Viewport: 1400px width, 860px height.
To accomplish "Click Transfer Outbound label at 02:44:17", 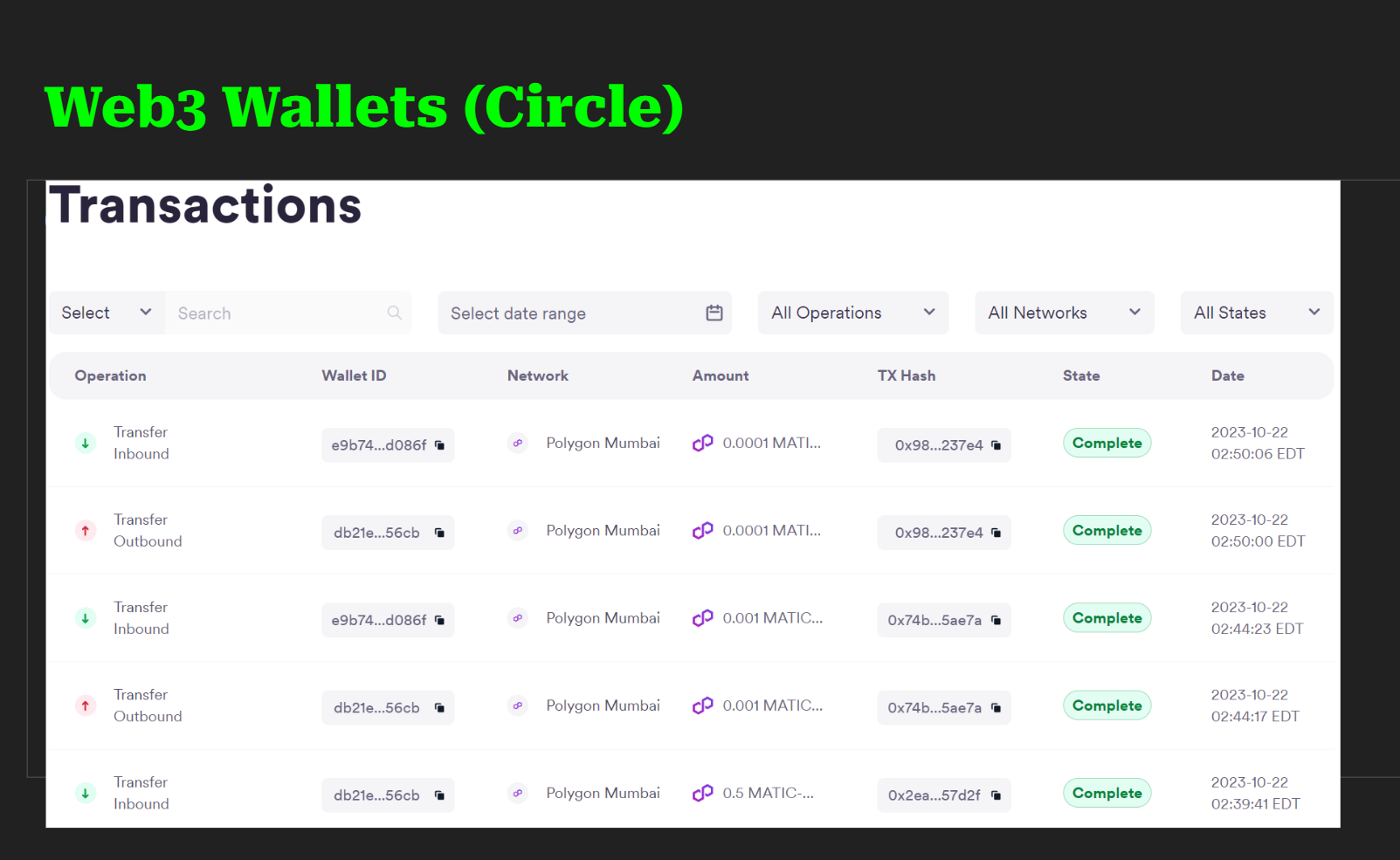I will point(148,705).
